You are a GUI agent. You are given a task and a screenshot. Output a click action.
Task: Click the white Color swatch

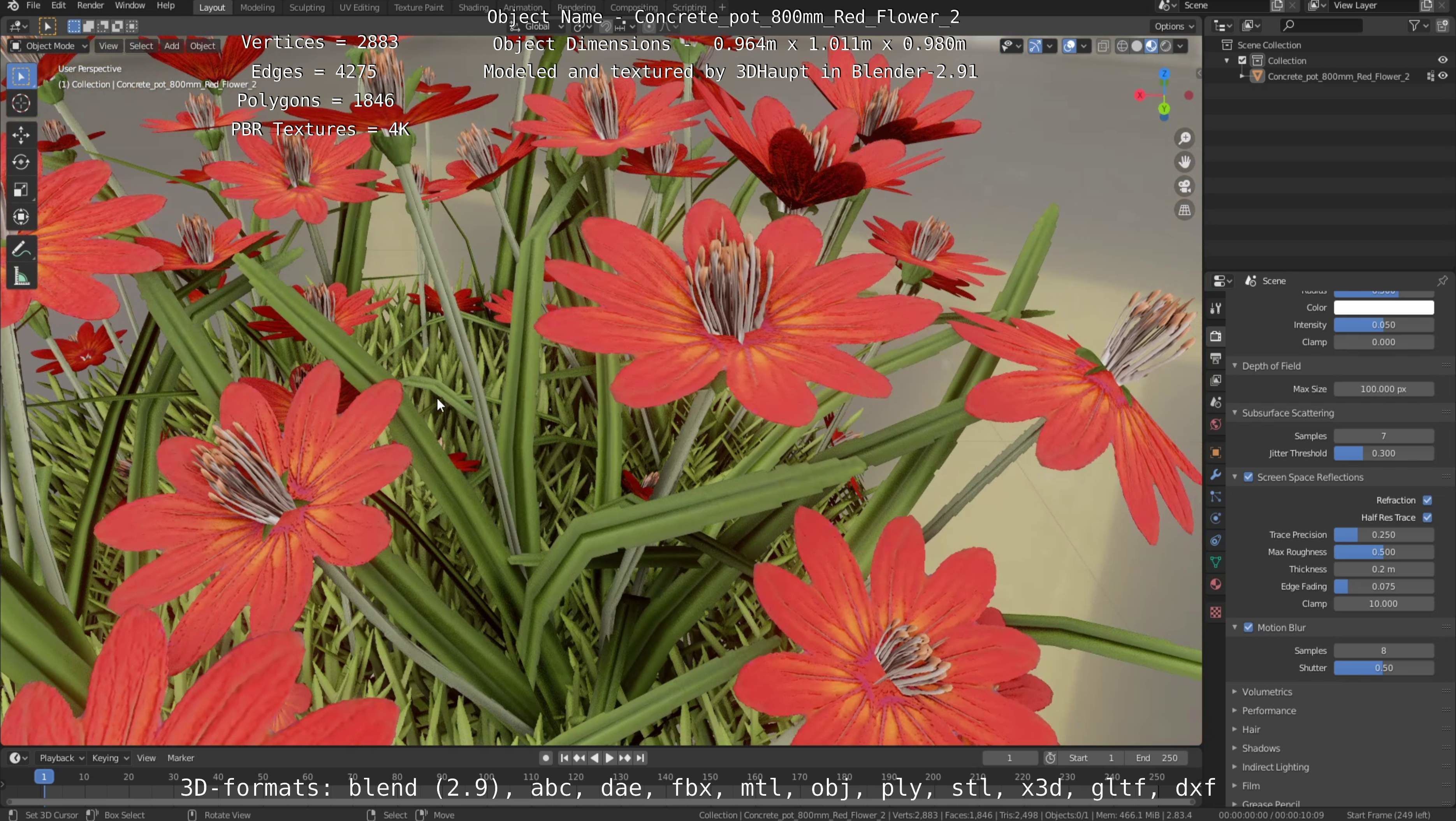[x=1384, y=308]
